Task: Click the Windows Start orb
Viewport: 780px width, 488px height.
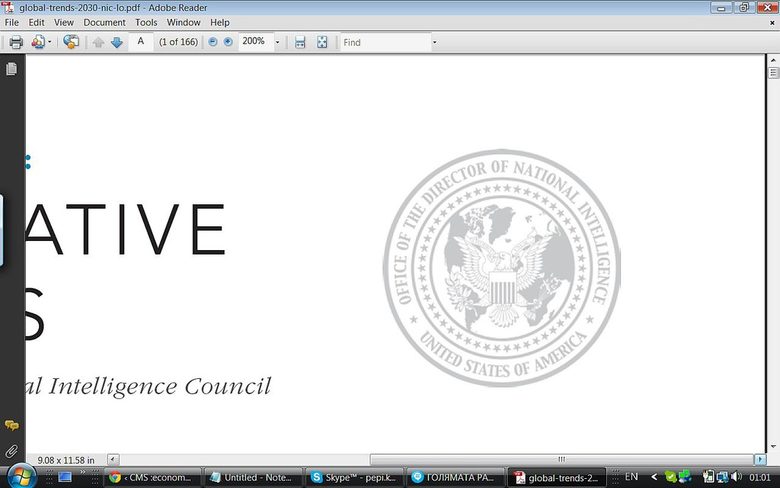Action: pos(21,477)
